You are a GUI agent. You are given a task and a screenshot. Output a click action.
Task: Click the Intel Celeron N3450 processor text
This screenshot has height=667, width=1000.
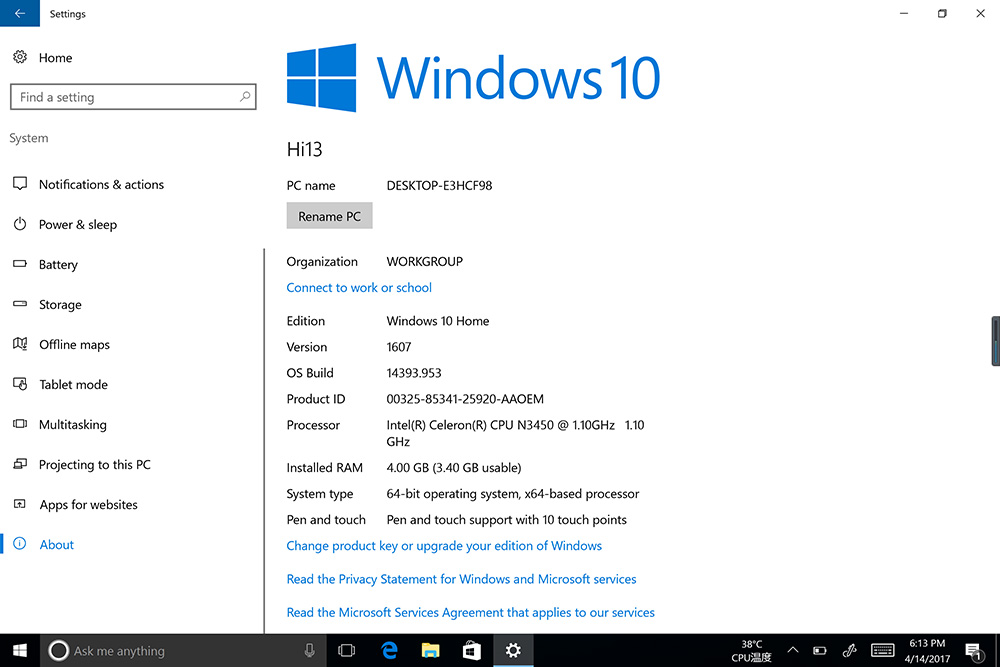point(515,433)
